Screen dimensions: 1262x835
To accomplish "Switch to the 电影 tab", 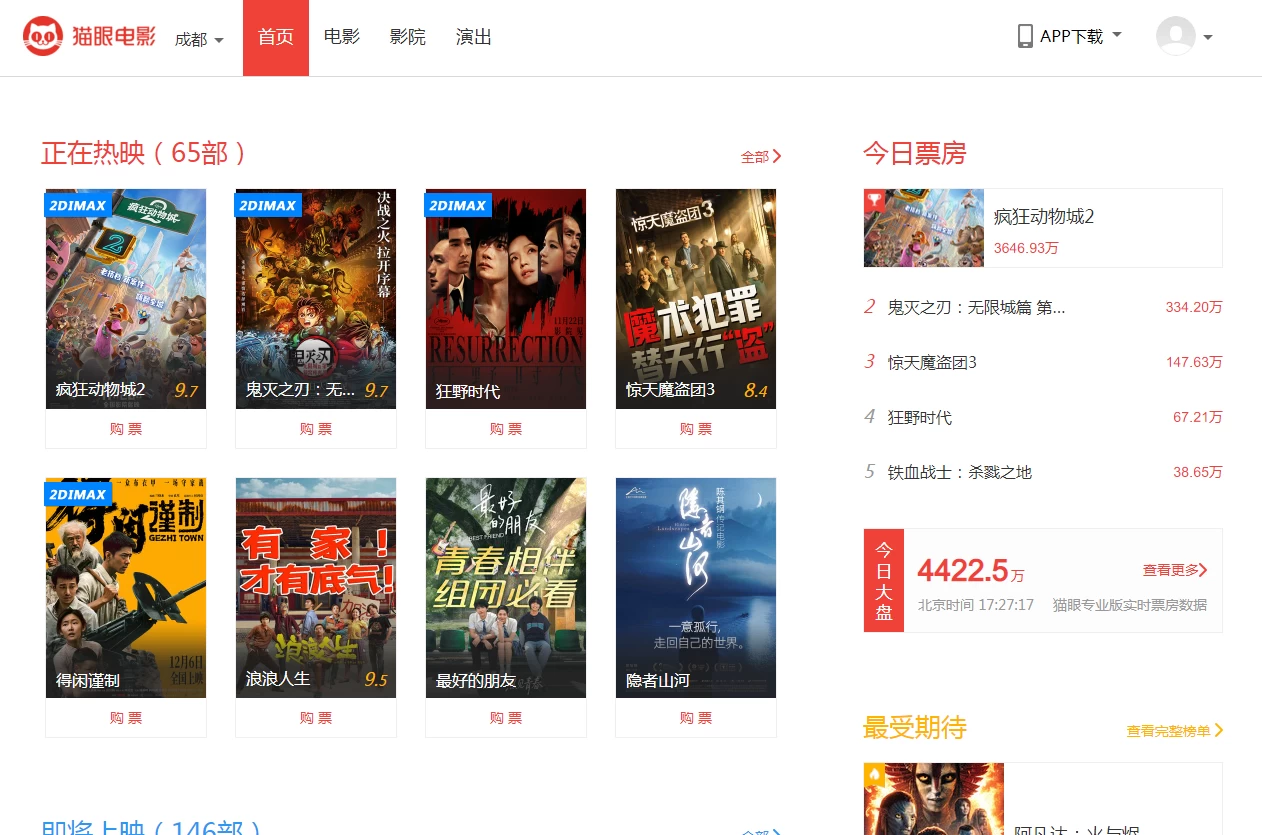I will 342,37.
